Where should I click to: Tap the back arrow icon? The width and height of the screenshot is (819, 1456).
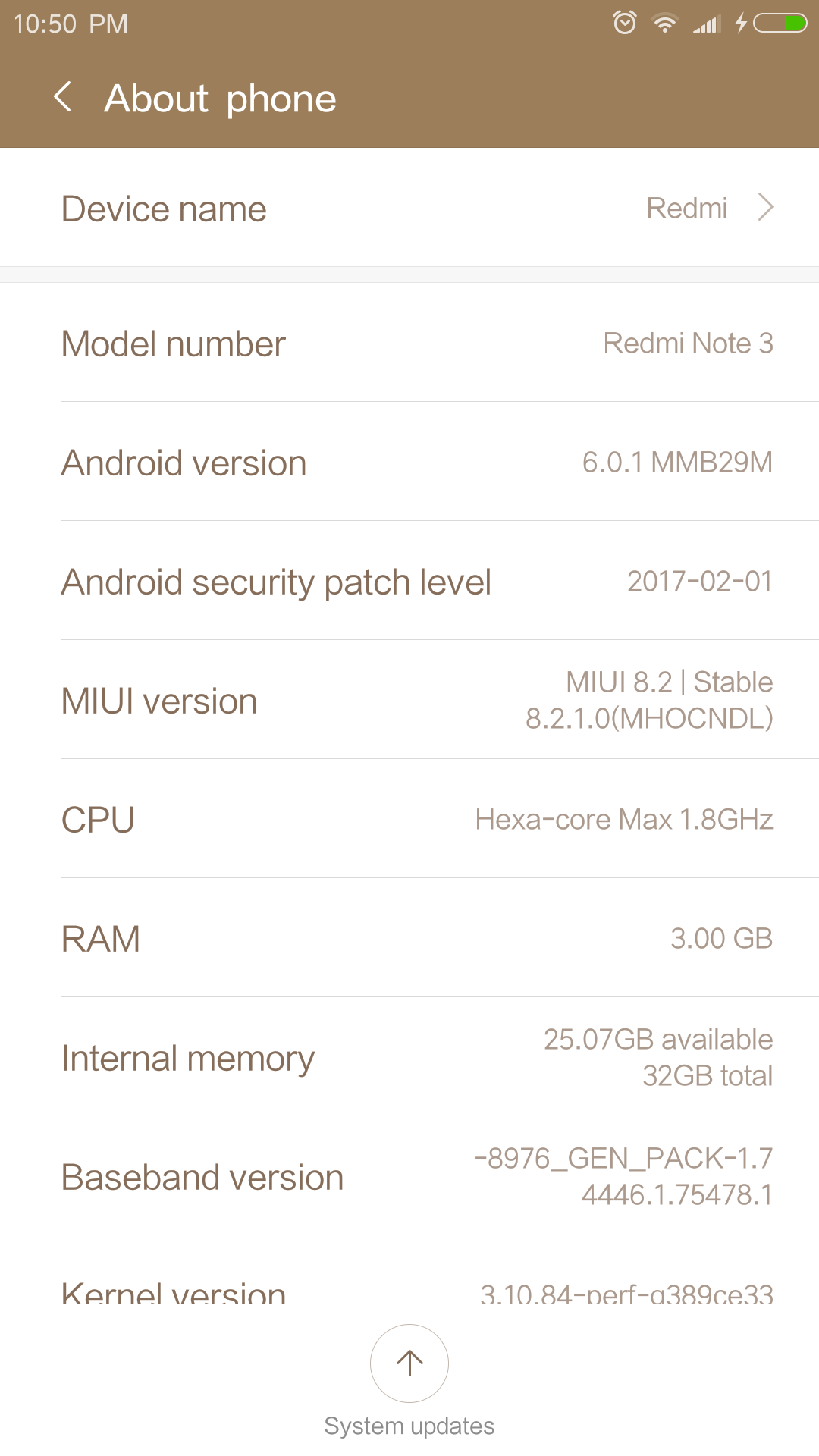pyautogui.click(x=64, y=98)
